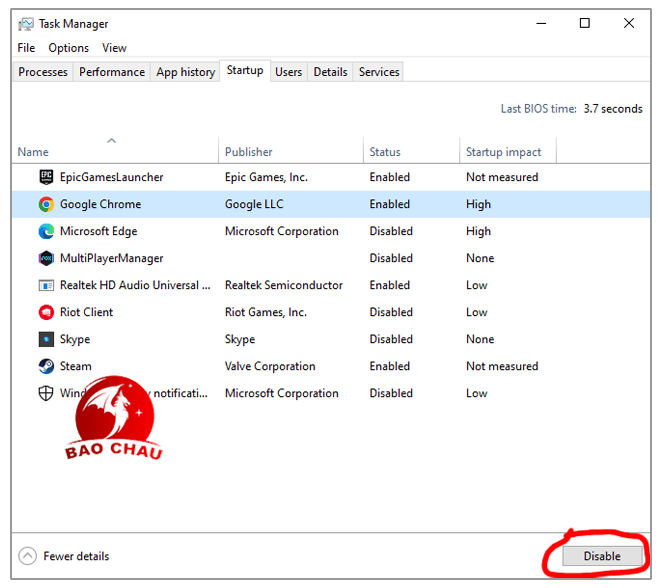Switch to the Users tab
This screenshot has height=588, width=662.
point(288,72)
